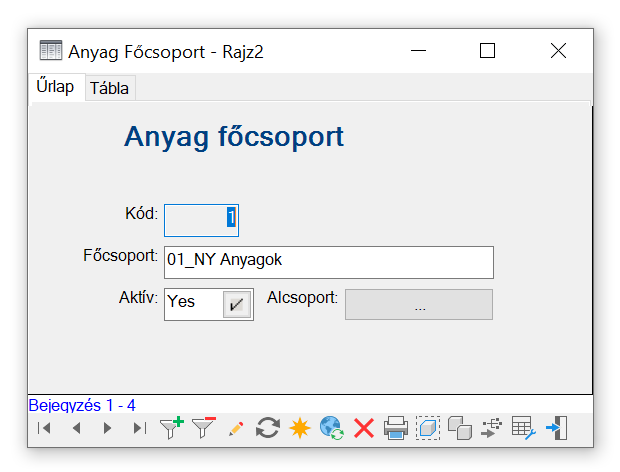The image size is (620, 472).
Task: Delete record with red X icon
Action: 364,428
